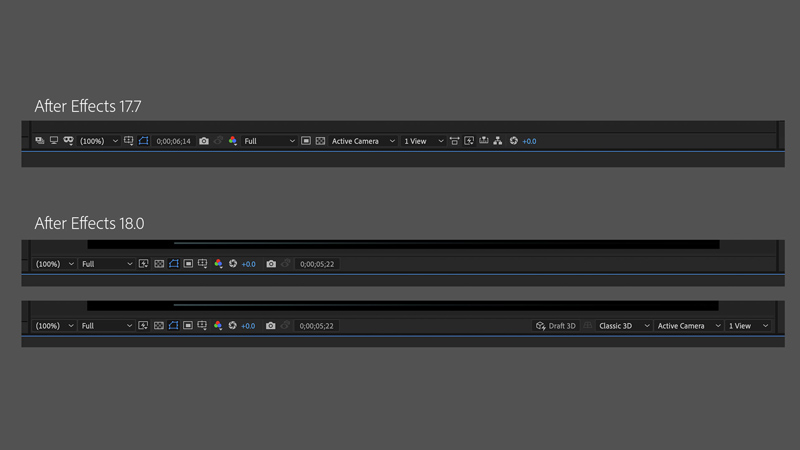Click the 0;00;05;22 timecode in bottom toolbar
This screenshot has width=800, height=450.
(317, 326)
